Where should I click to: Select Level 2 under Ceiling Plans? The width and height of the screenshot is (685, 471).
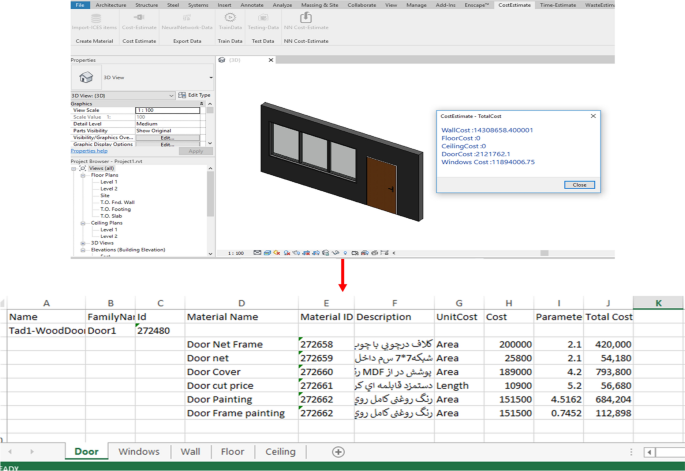pyautogui.click(x=109, y=236)
